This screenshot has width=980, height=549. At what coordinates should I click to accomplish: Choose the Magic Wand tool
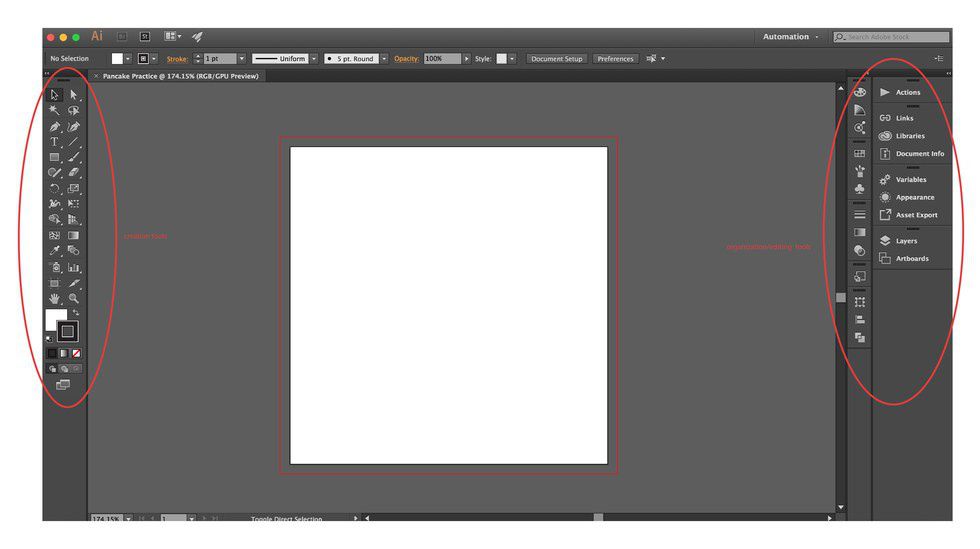click(55, 111)
